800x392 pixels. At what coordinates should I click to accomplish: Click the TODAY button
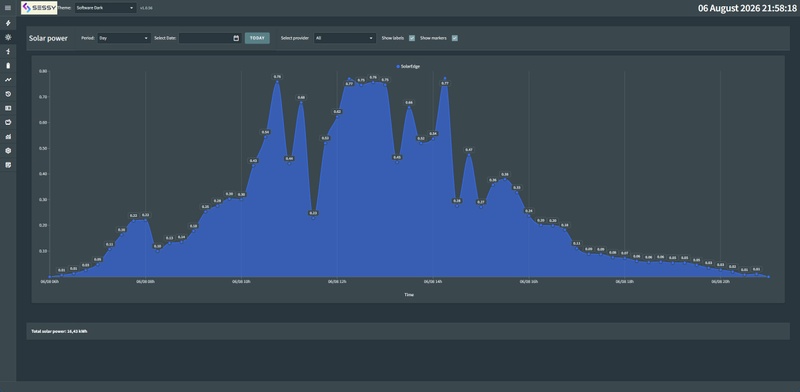point(257,38)
